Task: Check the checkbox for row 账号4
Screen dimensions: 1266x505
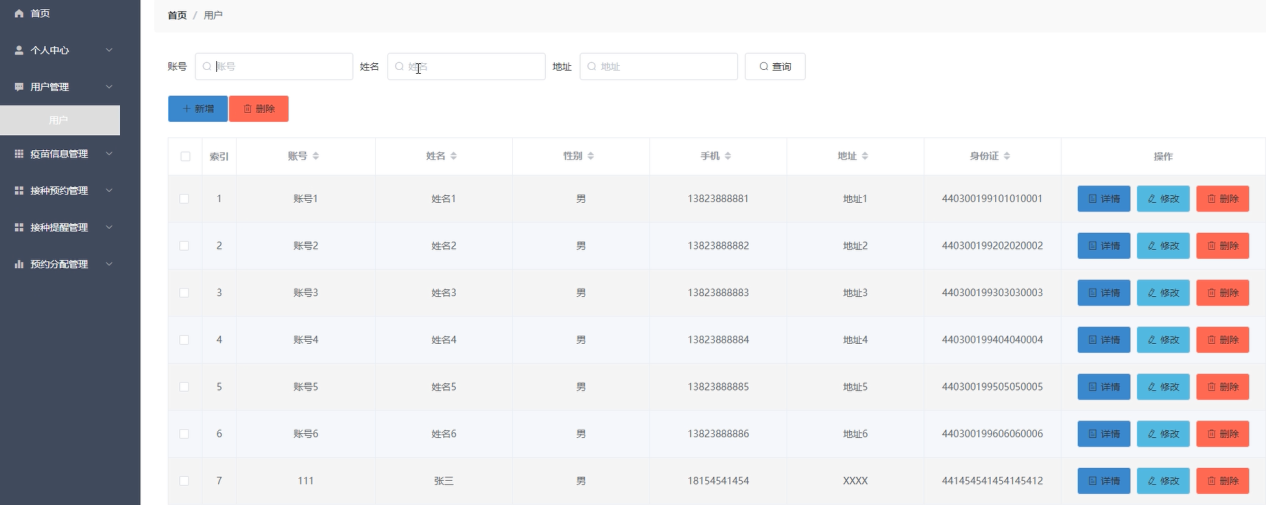Action: point(184,340)
